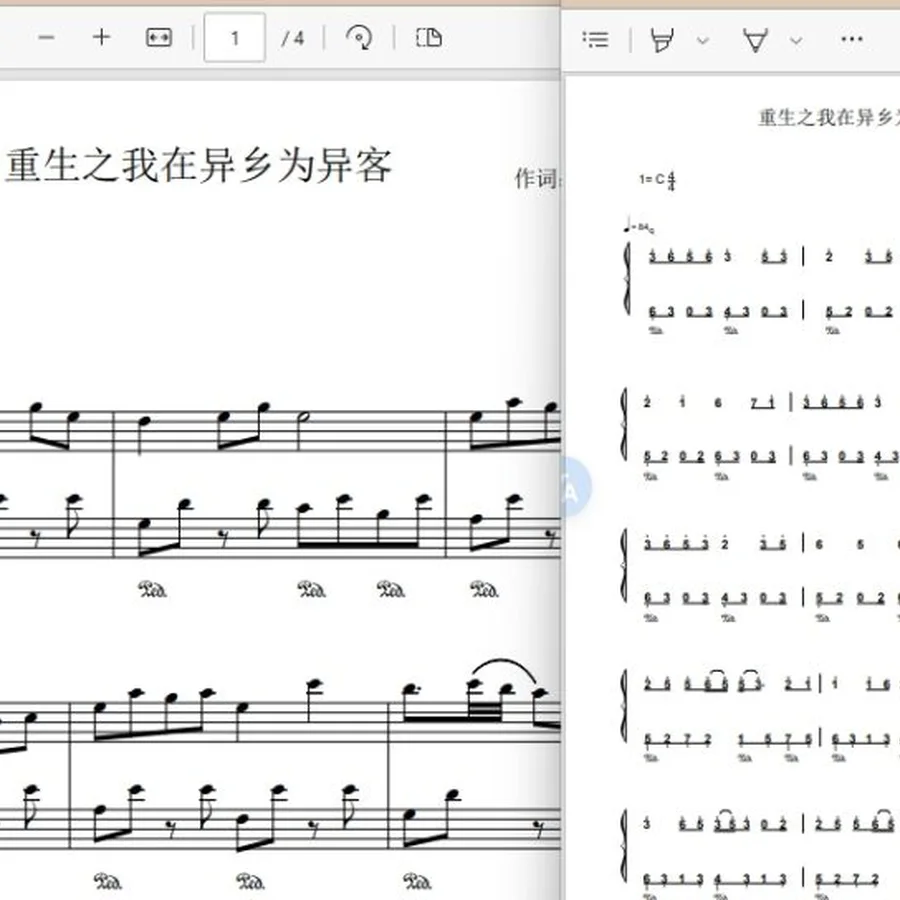Expand the highlighter tool dropdown arrow
Screen dimensions: 900x900
pyautogui.click(x=703, y=40)
